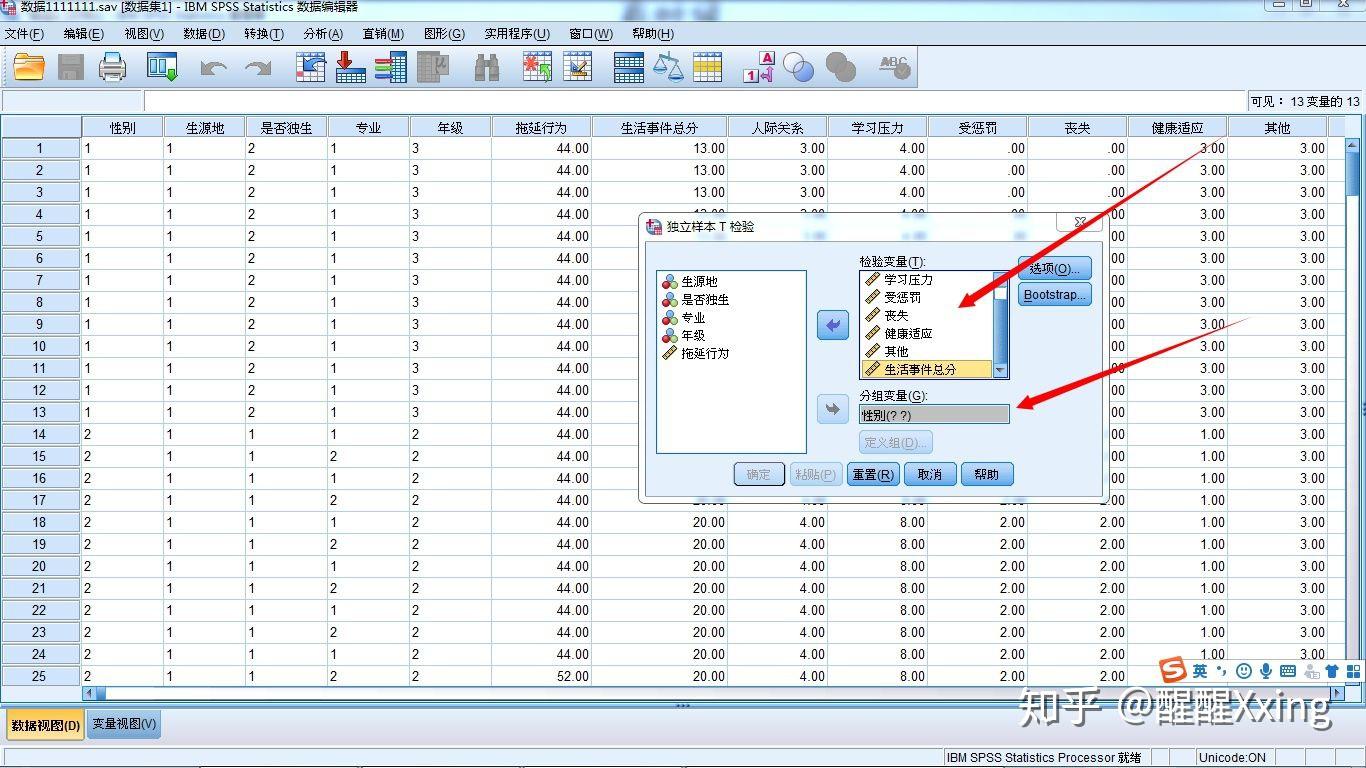Open the 转换(T) menu
The height and width of the screenshot is (768, 1366).
click(263, 33)
